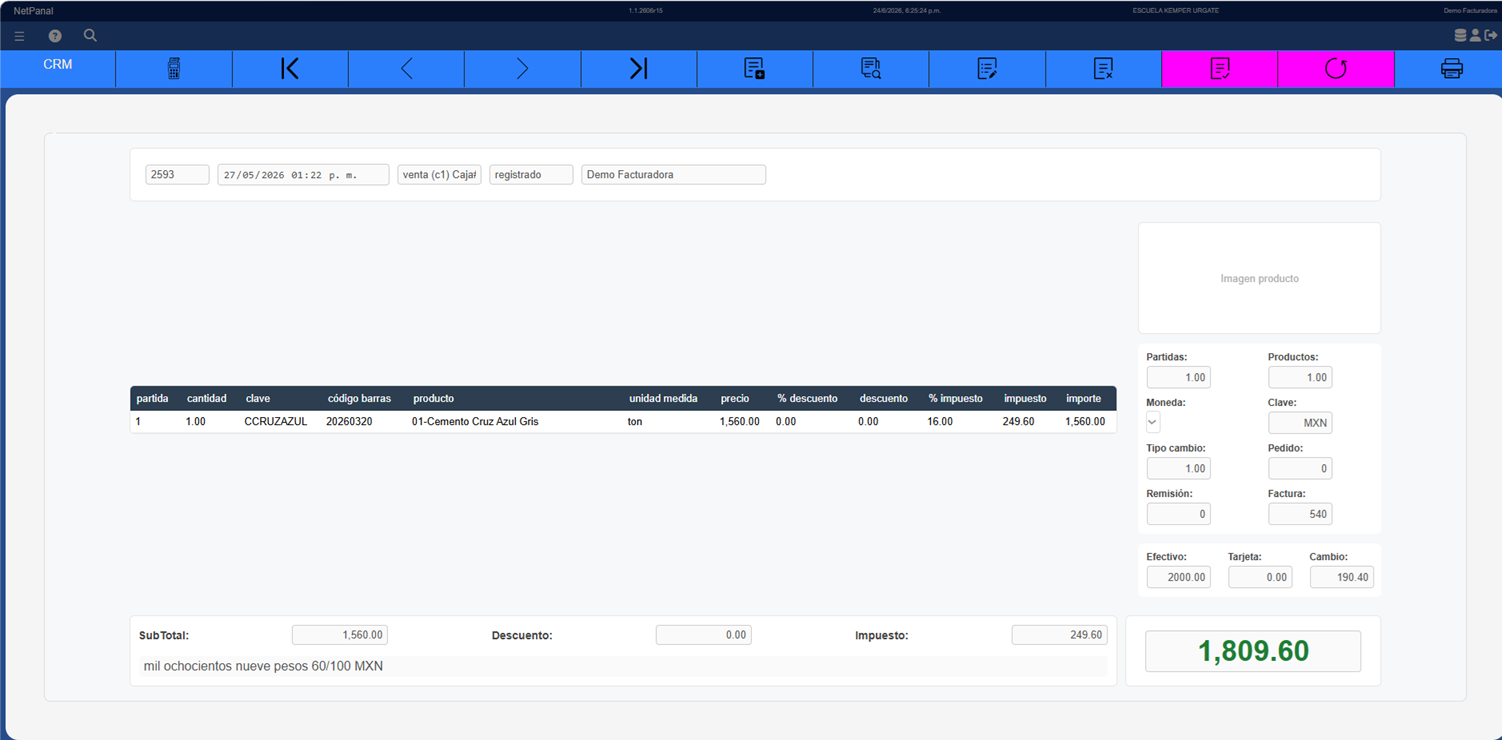The width and height of the screenshot is (1502, 740).
Task: Click the Efectivo field showing 2000.00
Action: click(1178, 577)
